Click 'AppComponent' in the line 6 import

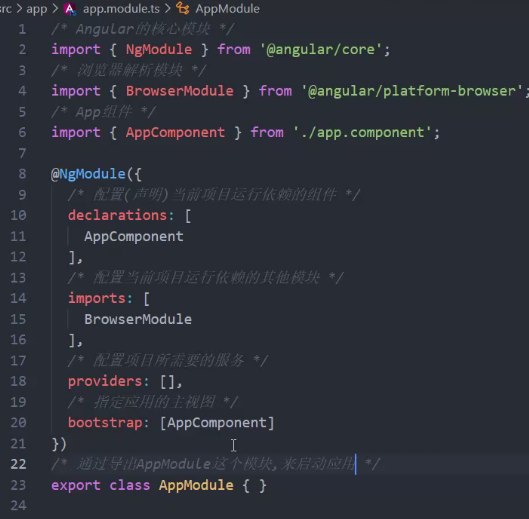pyautogui.click(x=175, y=133)
